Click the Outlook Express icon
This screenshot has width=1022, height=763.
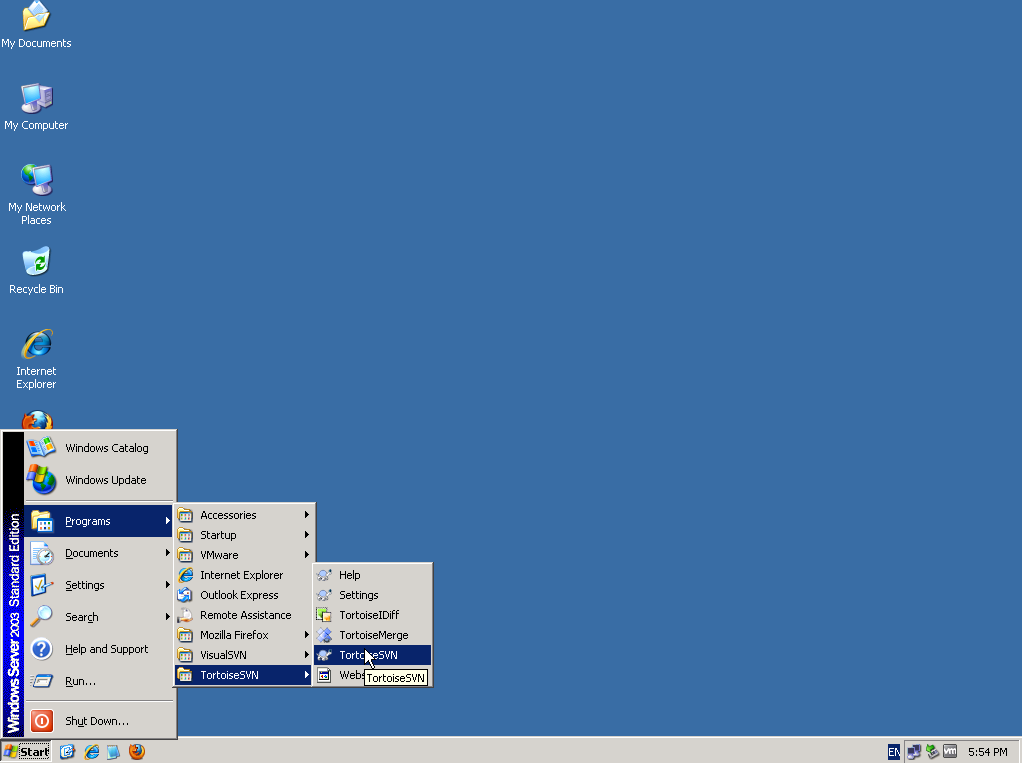185,595
